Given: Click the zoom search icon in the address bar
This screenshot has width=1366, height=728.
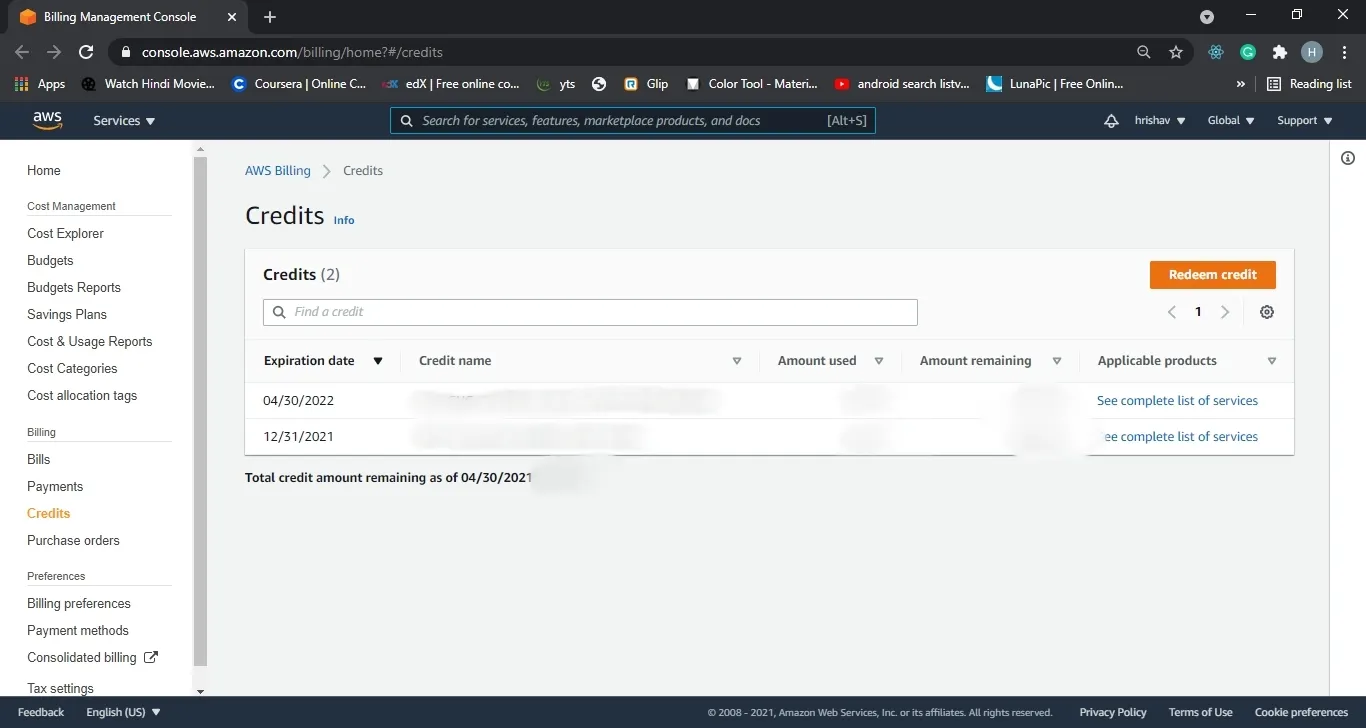Looking at the screenshot, I should [1143, 52].
